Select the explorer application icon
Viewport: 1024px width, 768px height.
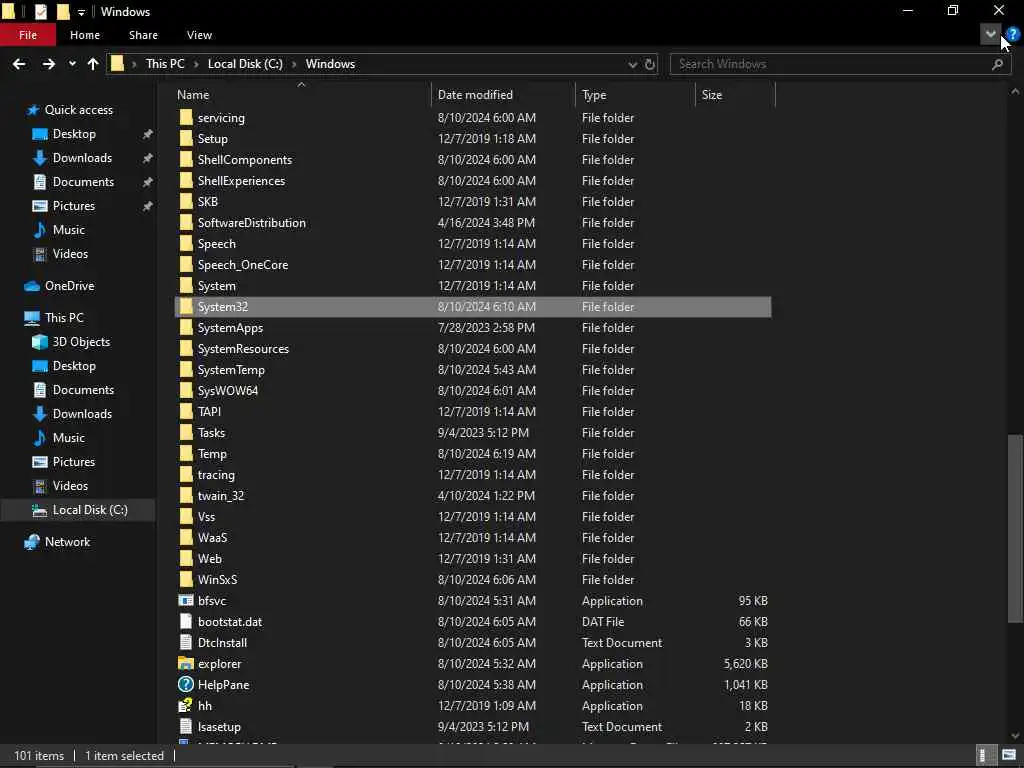tap(186, 664)
